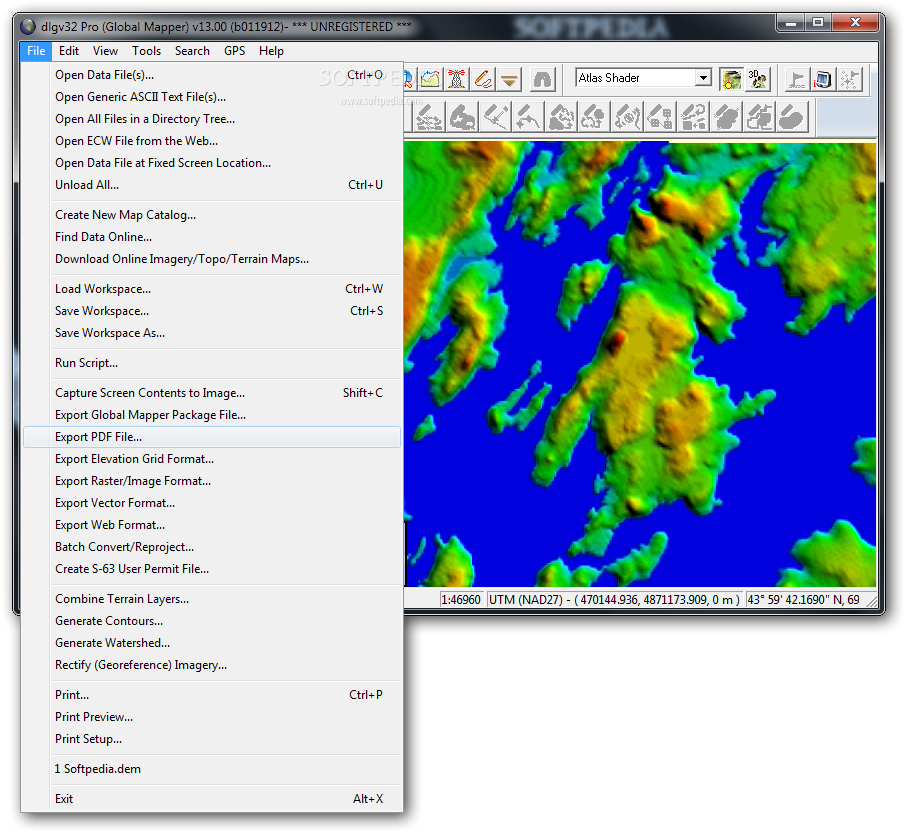Select the View Shed tower icon
The width and height of the screenshot is (906, 833).
coord(457,79)
